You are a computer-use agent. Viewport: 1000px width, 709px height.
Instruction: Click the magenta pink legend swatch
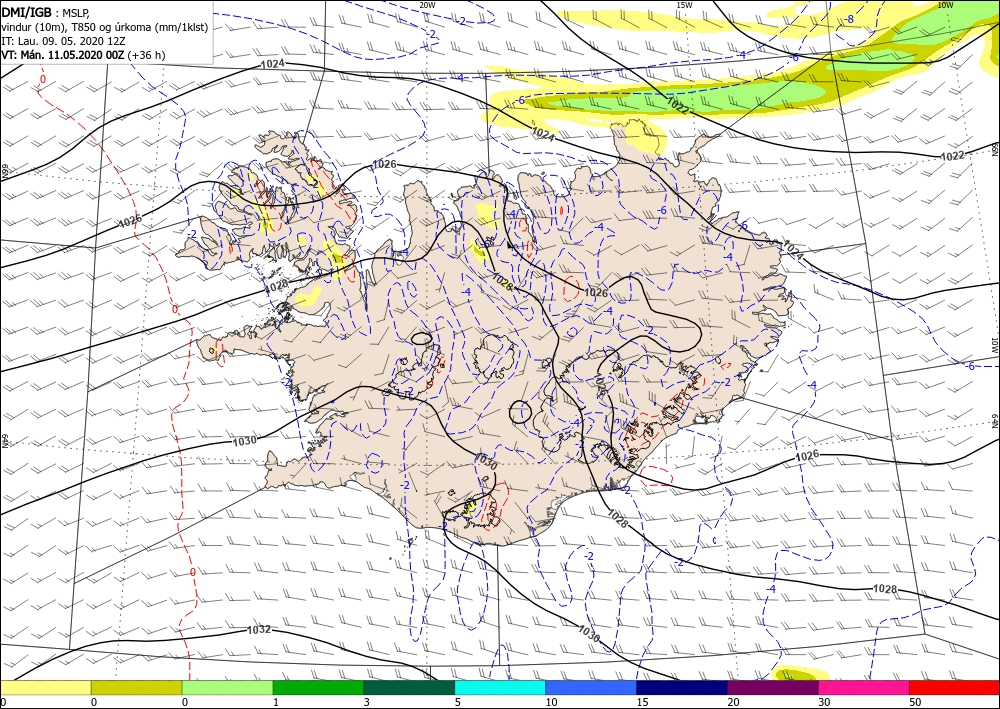pyautogui.click(x=864, y=687)
